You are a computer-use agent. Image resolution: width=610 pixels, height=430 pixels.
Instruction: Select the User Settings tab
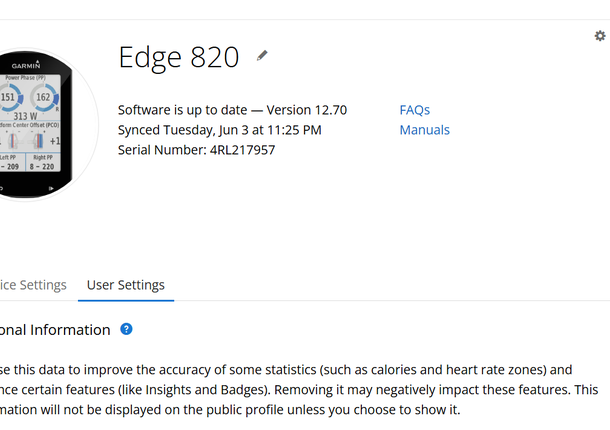coord(126,285)
